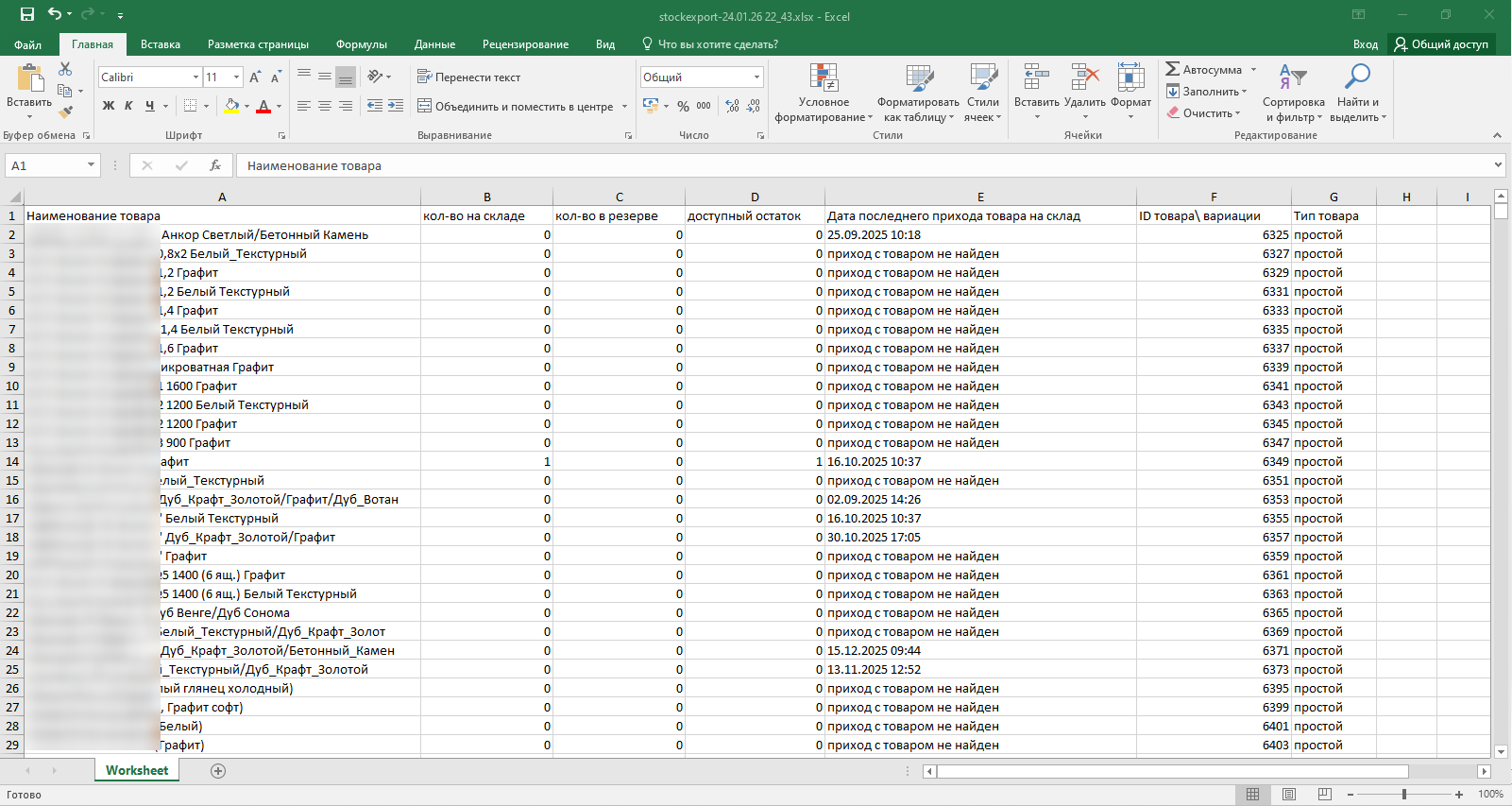Toggle Bold formatting button
This screenshot has height=806, width=1512.
pyautogui.click(x=109, y=106)
